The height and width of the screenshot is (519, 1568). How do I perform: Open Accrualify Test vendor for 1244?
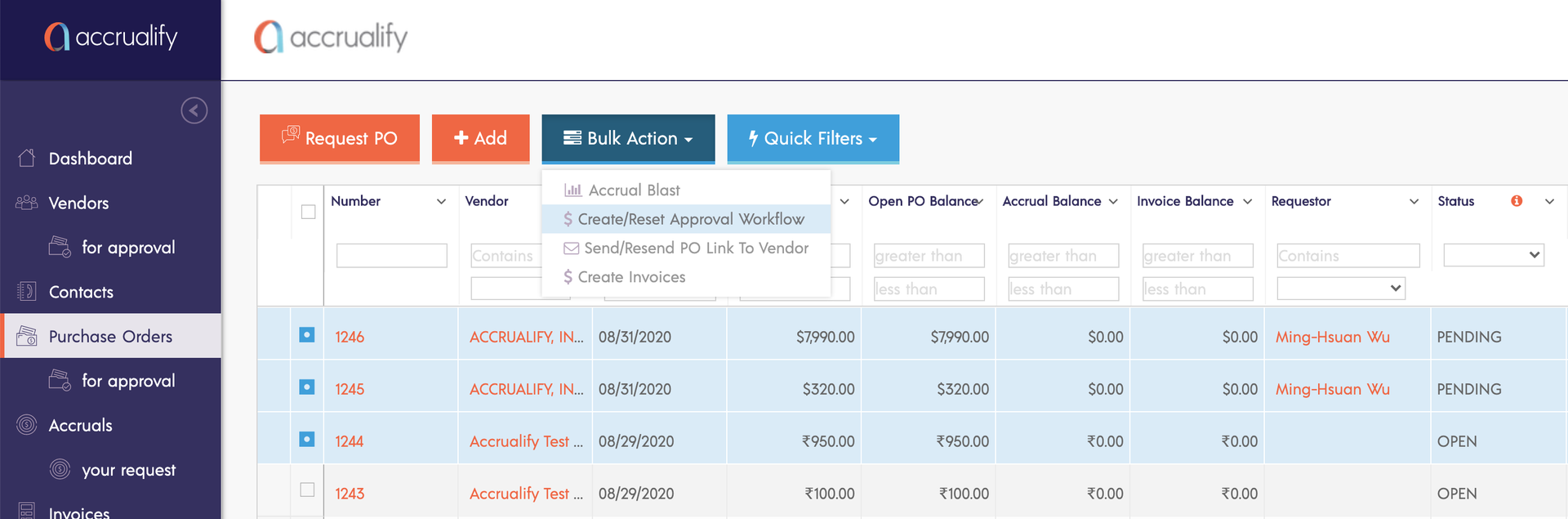click(527, 441)
